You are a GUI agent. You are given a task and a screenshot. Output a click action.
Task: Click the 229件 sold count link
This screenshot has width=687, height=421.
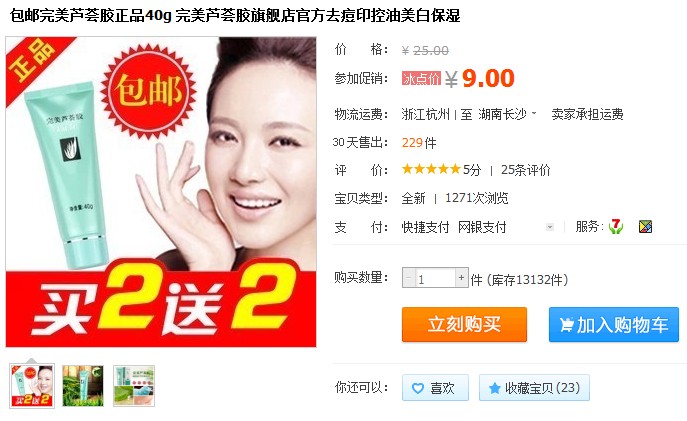tap(419, 143)
